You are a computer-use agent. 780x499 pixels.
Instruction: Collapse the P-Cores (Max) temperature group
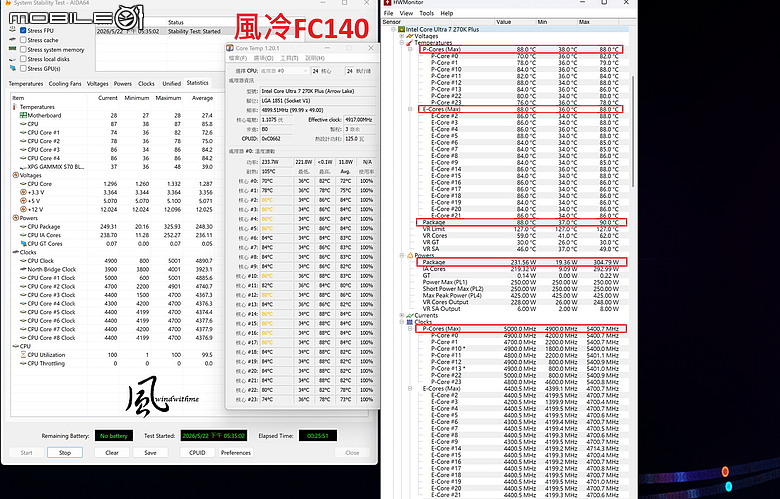pos(410,49)
